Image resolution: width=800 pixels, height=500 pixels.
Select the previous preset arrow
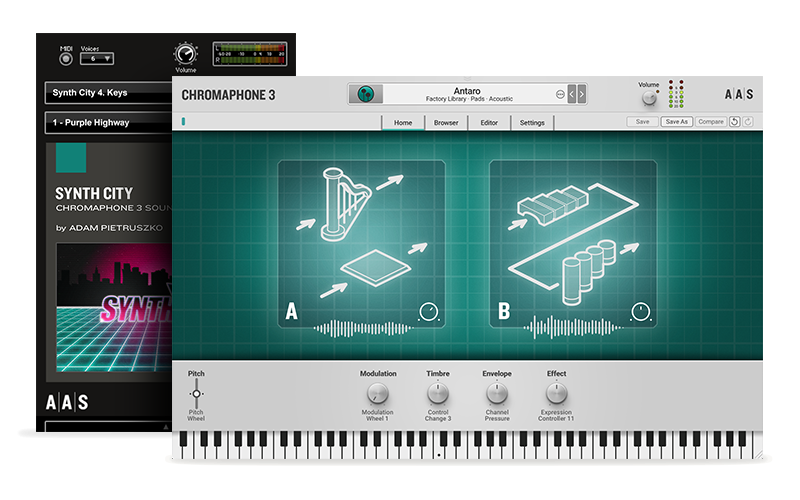tap(571, 94)
